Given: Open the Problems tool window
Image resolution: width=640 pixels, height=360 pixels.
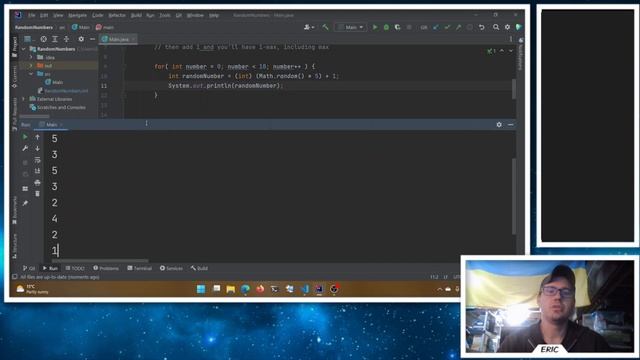Looking at the screenshot, I should coord(106,269).
